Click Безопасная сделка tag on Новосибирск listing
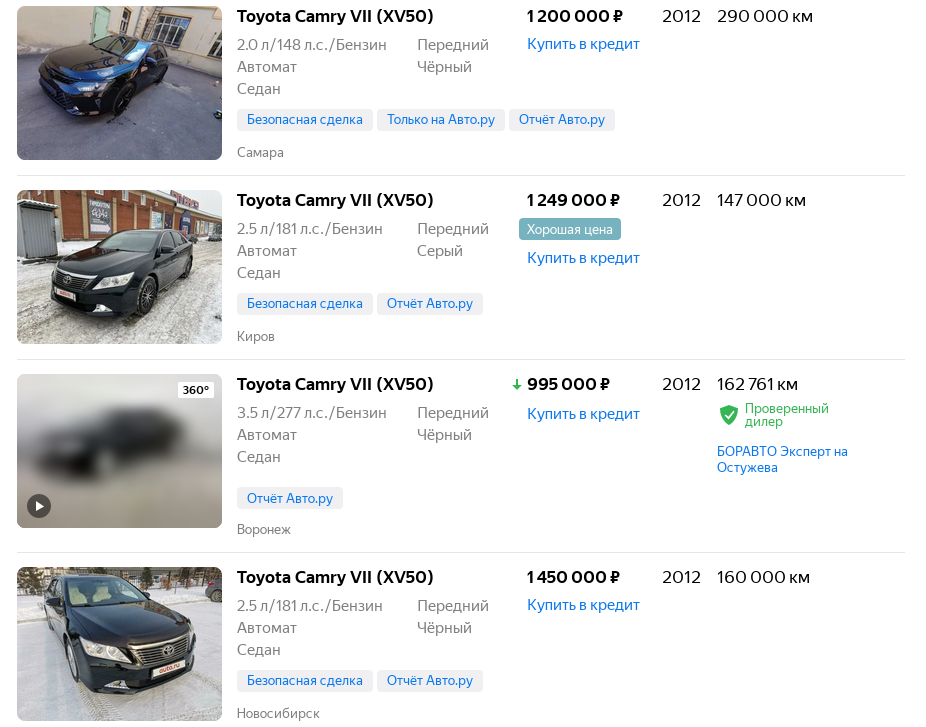 point(305,680)
